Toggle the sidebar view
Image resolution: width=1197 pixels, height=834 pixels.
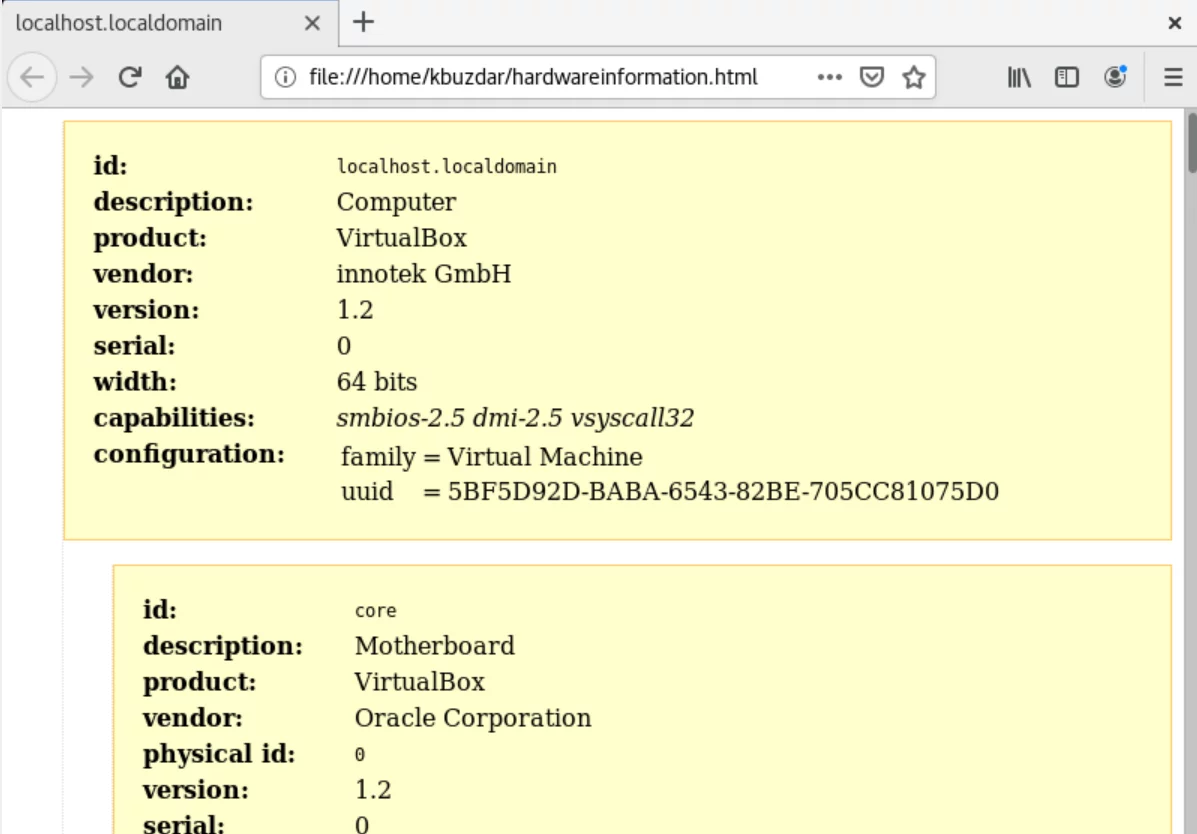[x=1066, y=77]
